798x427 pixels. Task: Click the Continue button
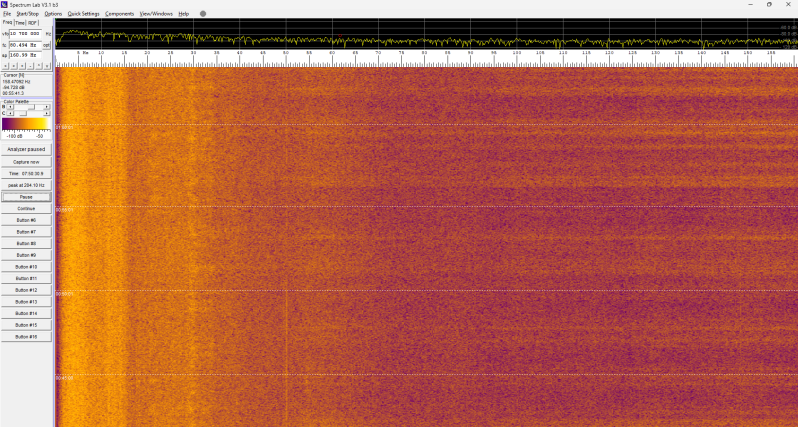(x=26, y=209)
